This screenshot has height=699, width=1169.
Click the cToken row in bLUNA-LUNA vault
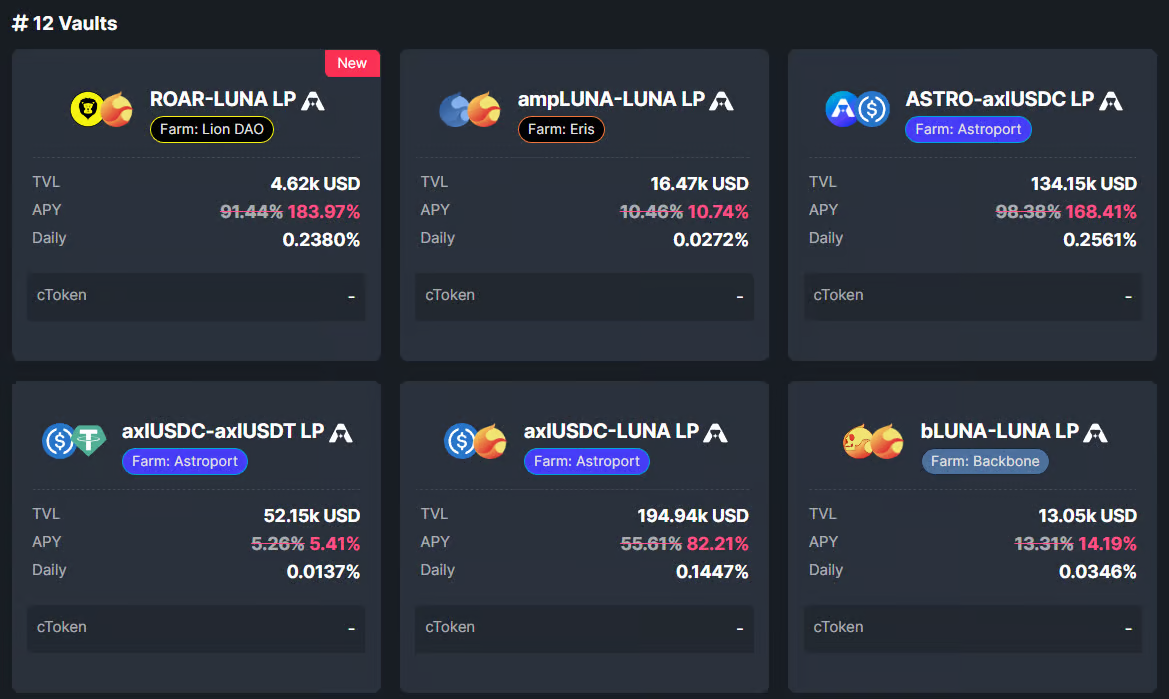(973, 628)
